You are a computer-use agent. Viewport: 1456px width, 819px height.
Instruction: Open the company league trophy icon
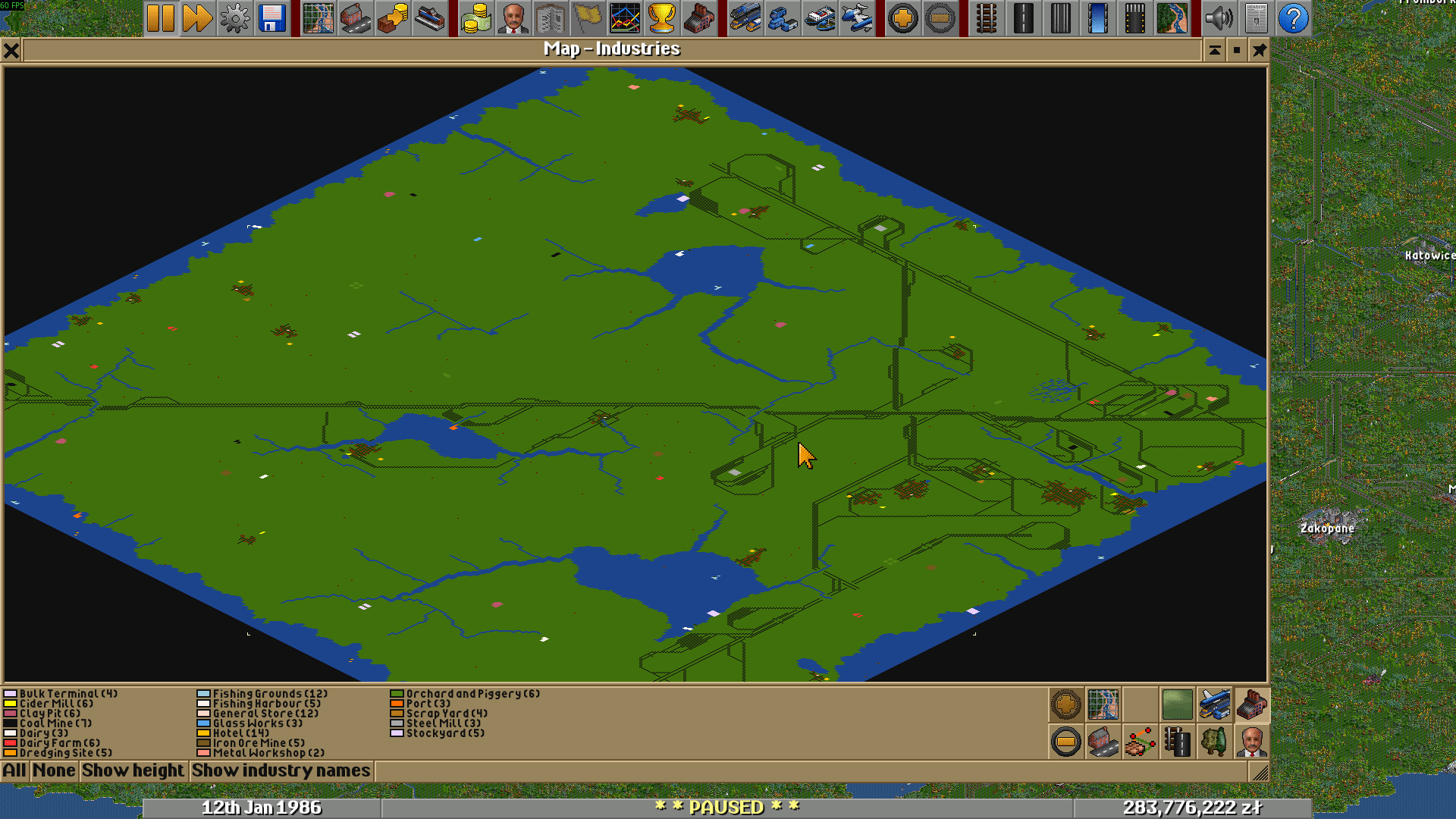point(662,18)
